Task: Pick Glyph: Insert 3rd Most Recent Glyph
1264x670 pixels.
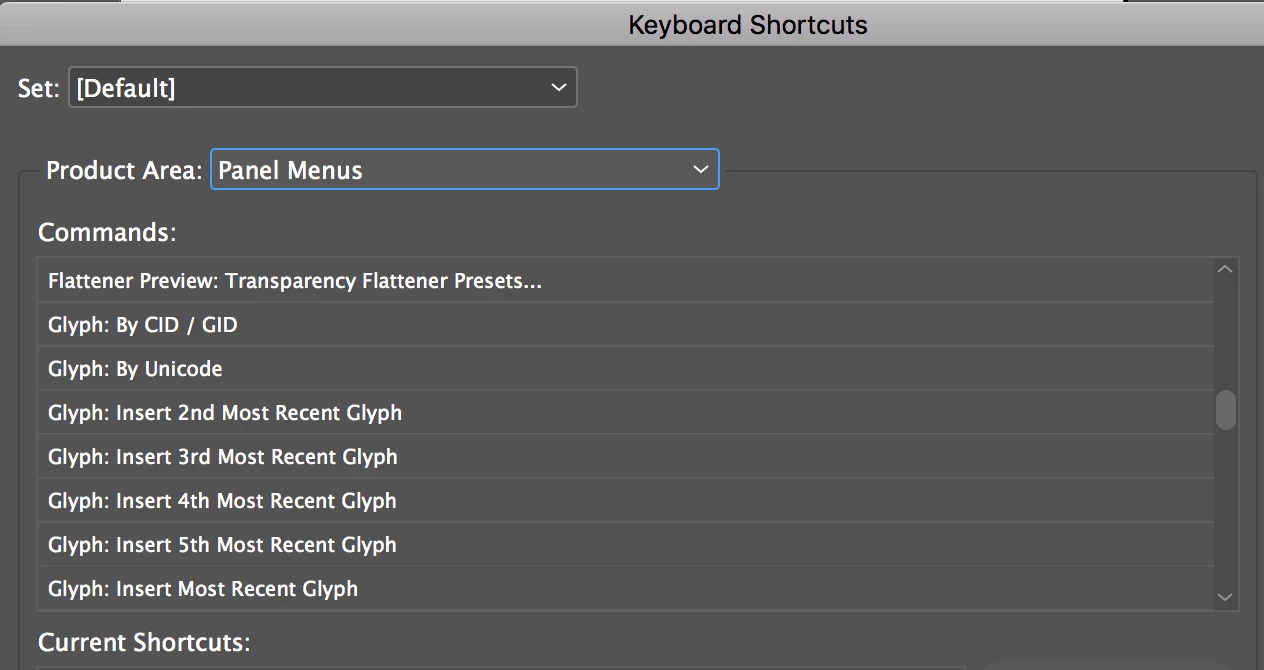Action: click(x=223, y=457)
